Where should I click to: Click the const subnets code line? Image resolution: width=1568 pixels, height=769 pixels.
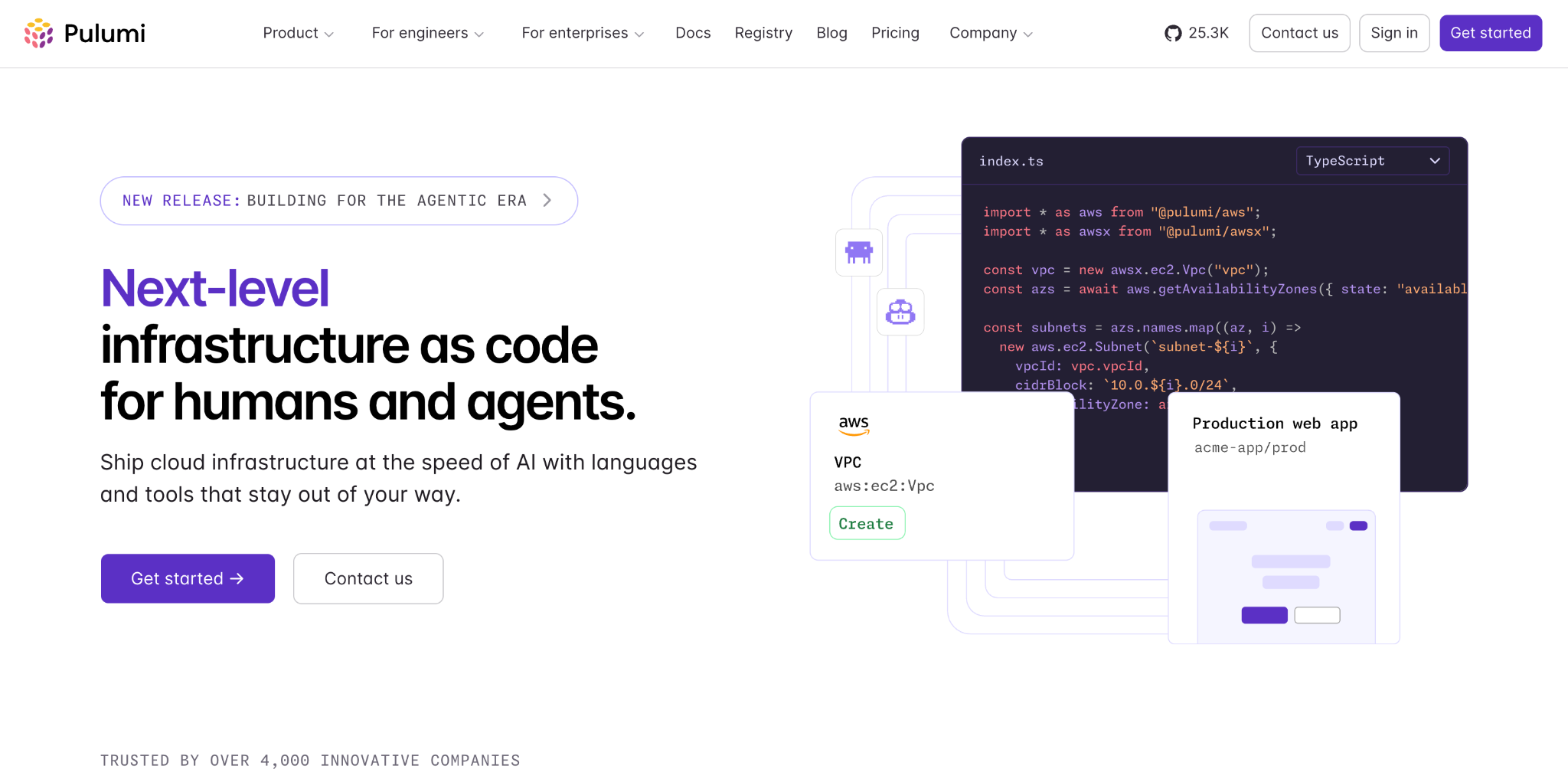(x=1142, y=327)
